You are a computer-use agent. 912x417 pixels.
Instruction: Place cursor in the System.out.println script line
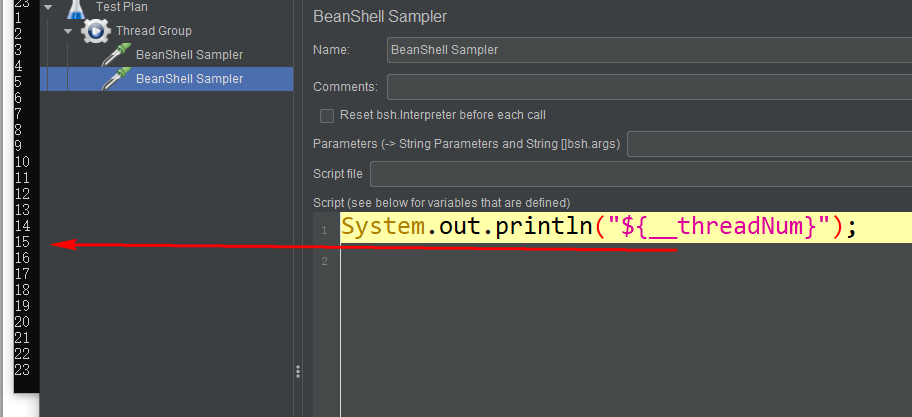click(x=599, y=227)
